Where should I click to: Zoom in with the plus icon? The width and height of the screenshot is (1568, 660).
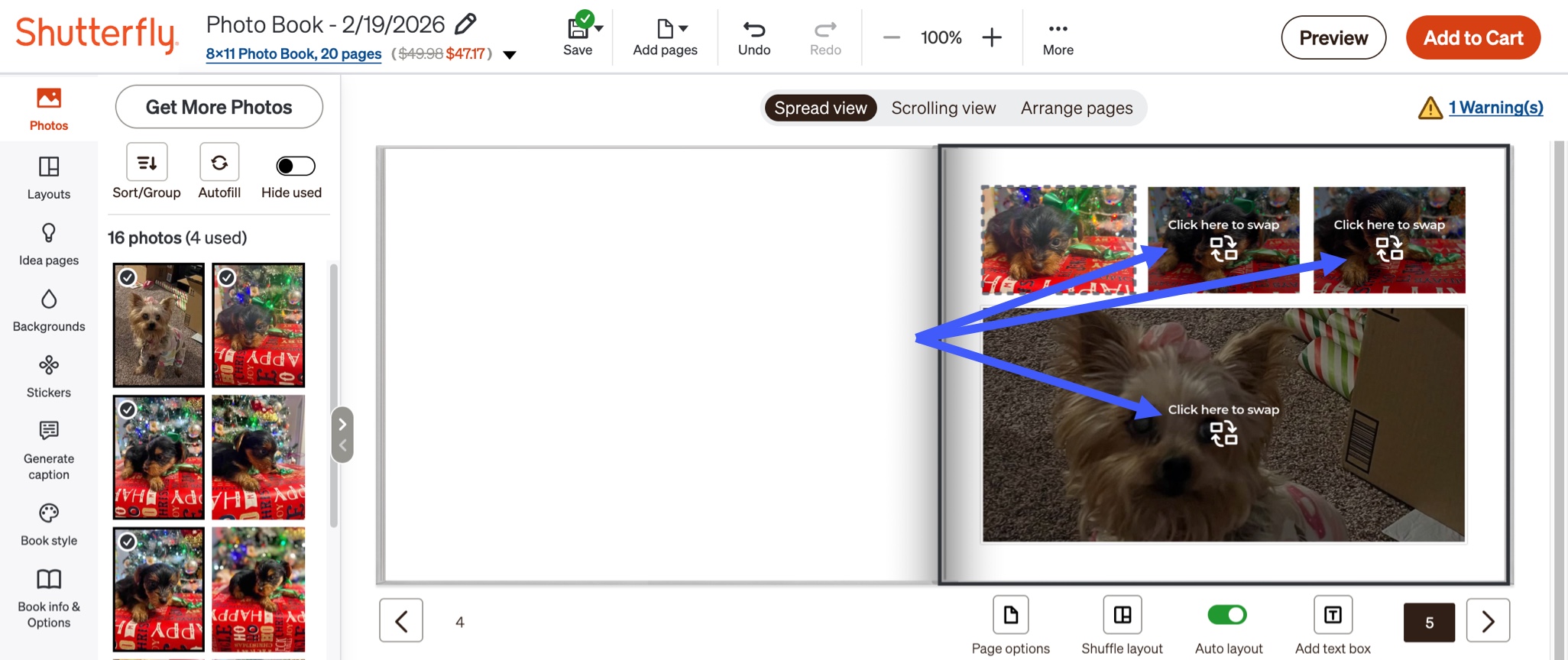point(992,37)
